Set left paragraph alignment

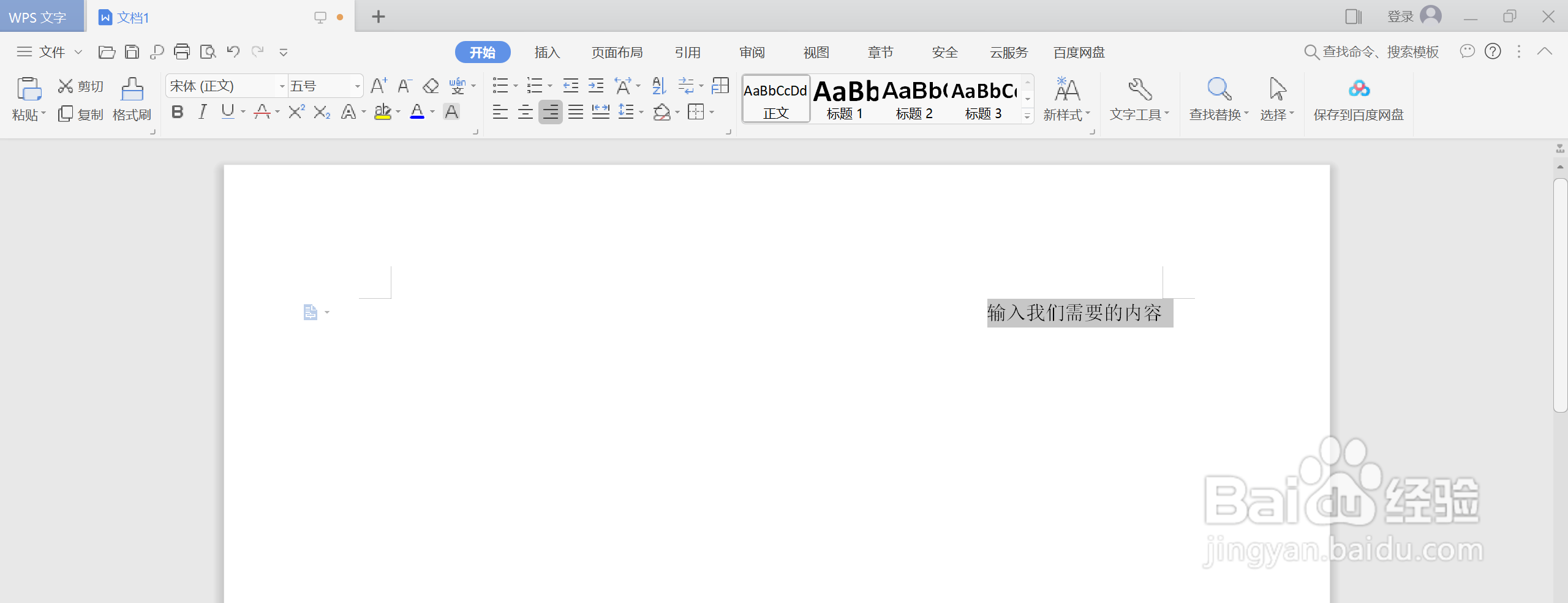tap(500, 112)
